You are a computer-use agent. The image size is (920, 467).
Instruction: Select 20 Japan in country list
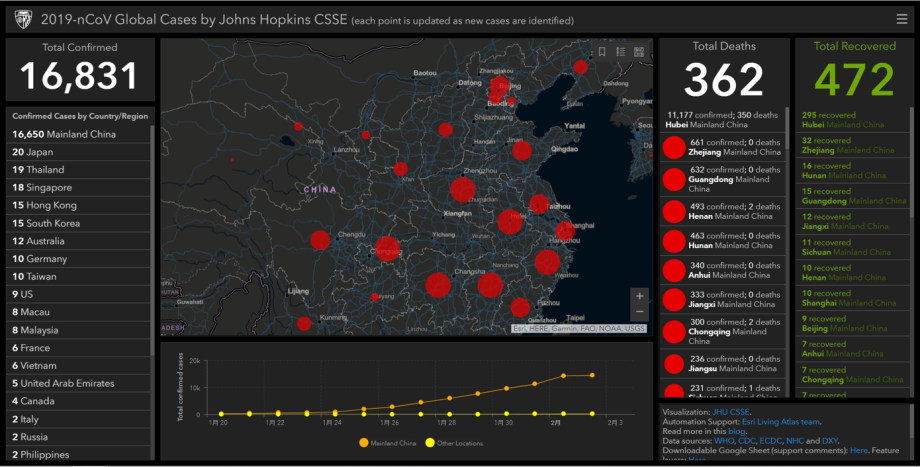pyautogui.click(x=79, y=152)
